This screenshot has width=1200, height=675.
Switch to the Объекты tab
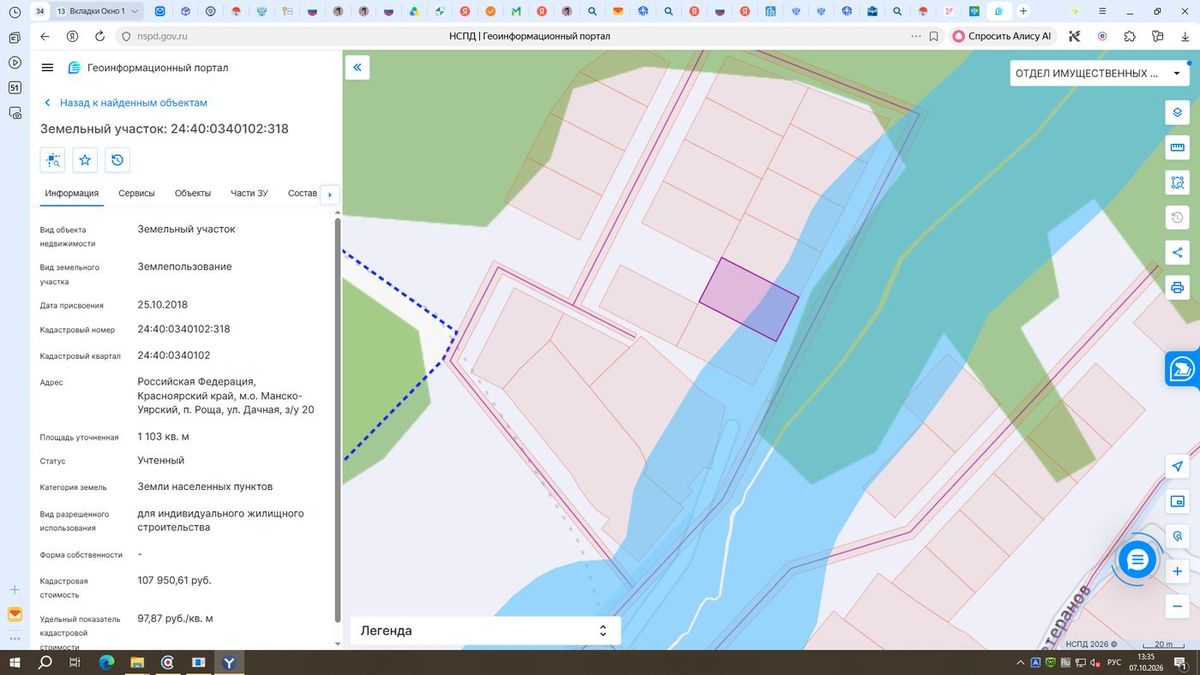pos(193,193)
